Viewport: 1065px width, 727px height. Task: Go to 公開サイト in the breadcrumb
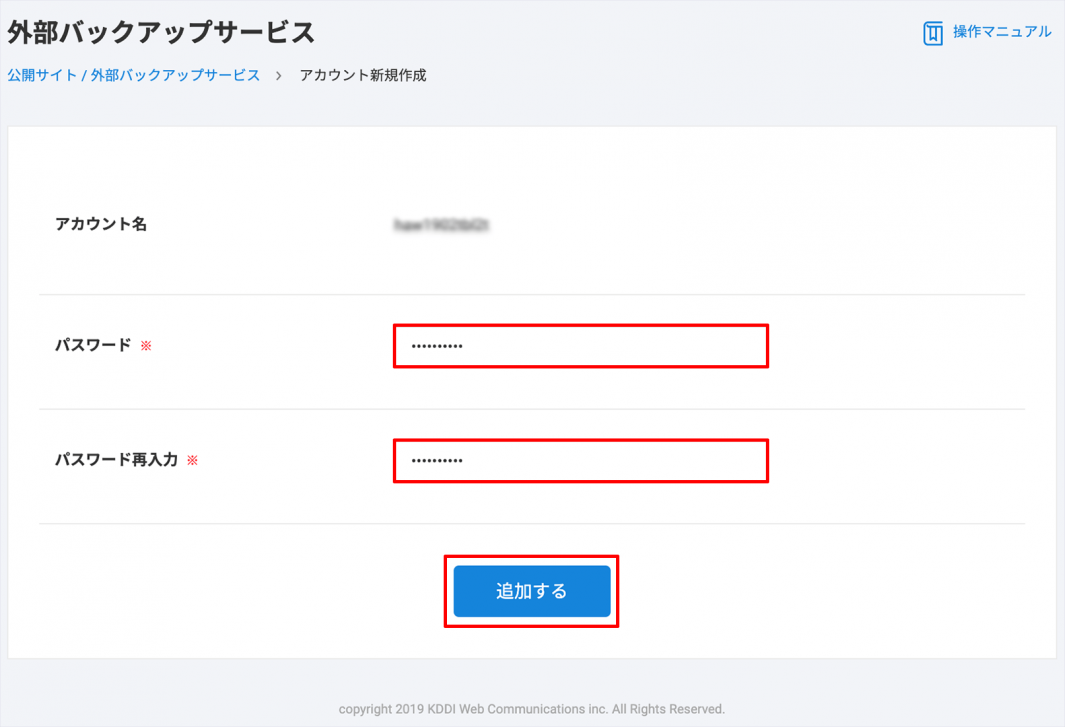(x=42, y=75)
